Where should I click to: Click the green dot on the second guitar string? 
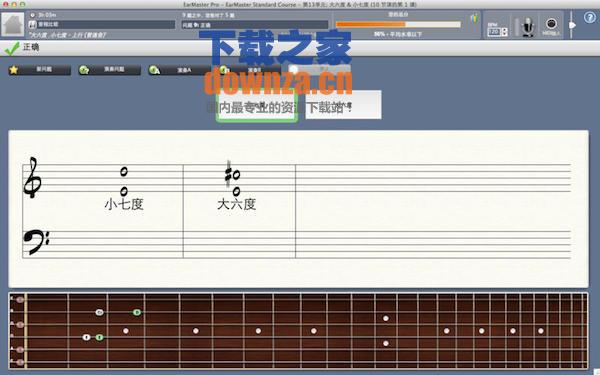(137, 313)
